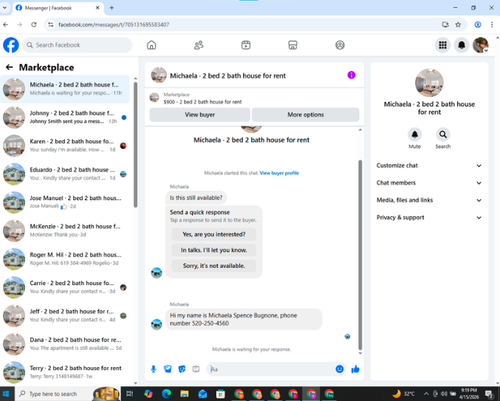Open the tab search dropdown arrow in Chrome
This screenshot has width=500, height=401.
pyautogui.click(x=5, y=8)
